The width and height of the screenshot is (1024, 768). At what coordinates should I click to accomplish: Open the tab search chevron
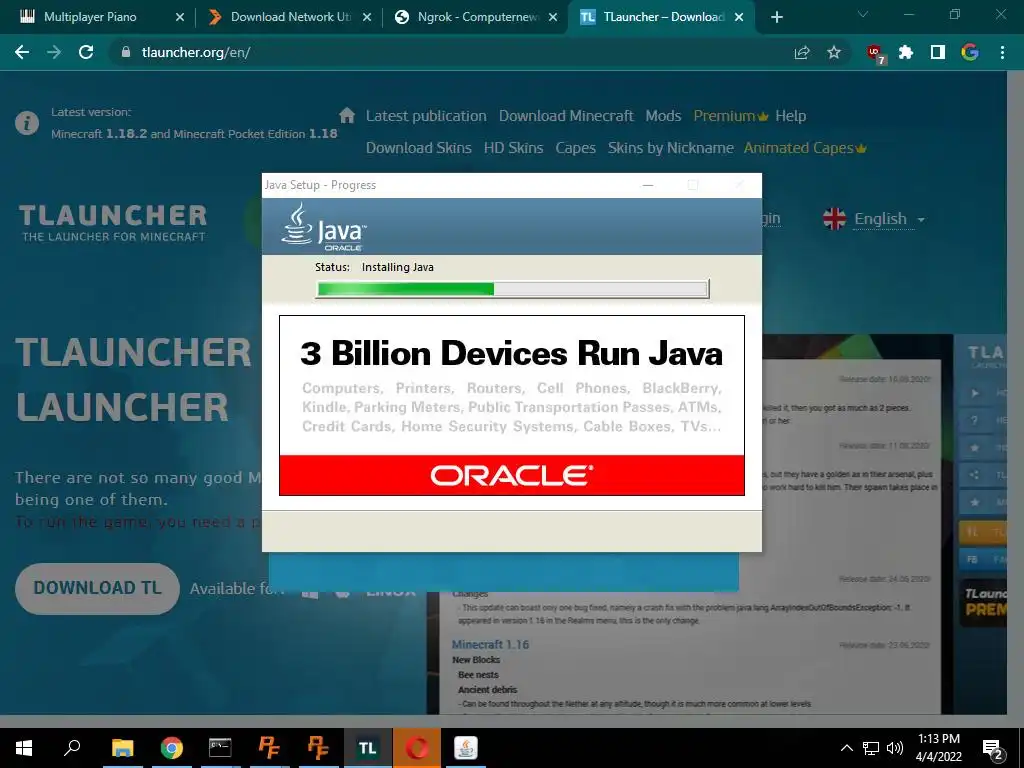[863, 14]
